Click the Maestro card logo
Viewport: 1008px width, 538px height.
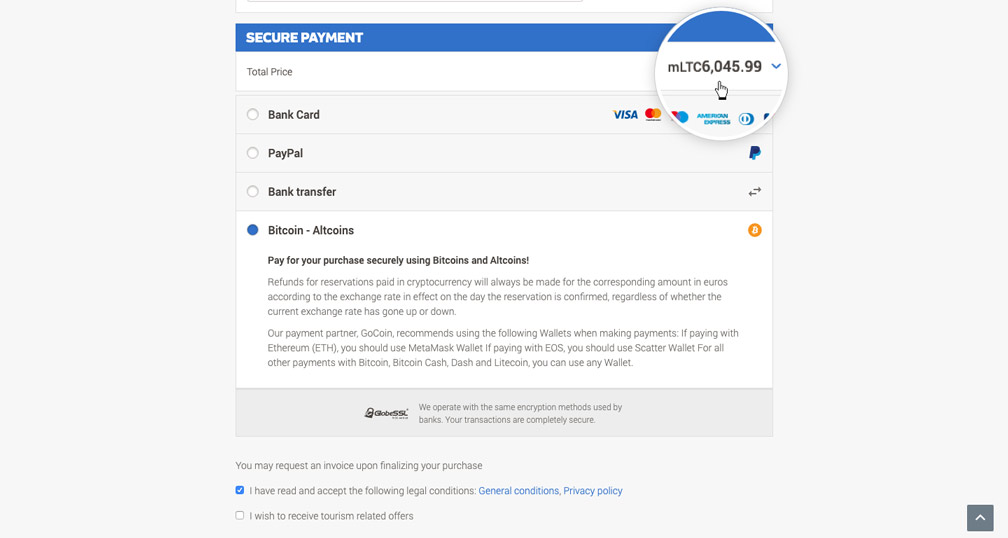point(680,116)
